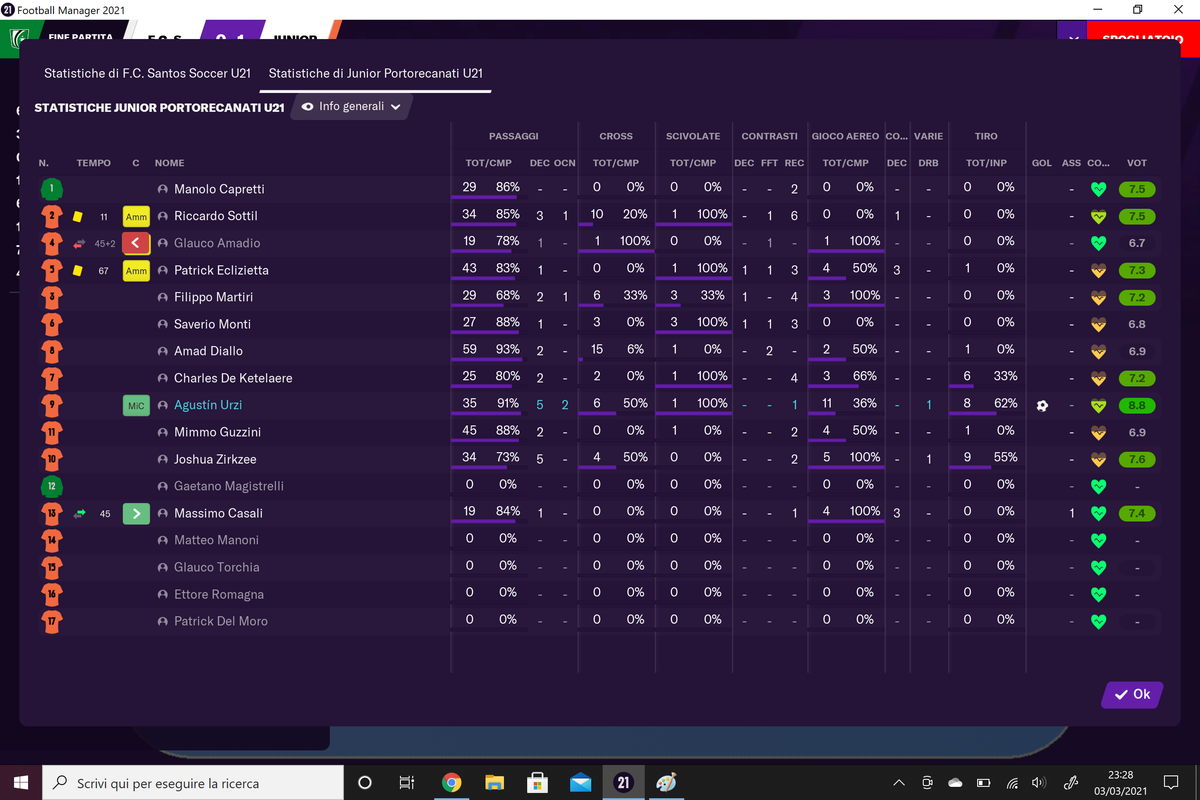The image size is (1200, 800).
Task: Open player Agustín Urzi
Action: coord(208,405)
